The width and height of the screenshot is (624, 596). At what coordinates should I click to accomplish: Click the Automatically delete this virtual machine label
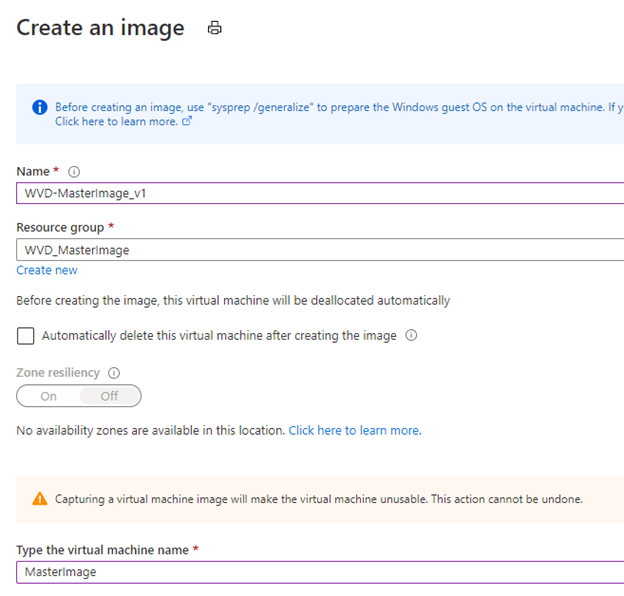point(219,336)
